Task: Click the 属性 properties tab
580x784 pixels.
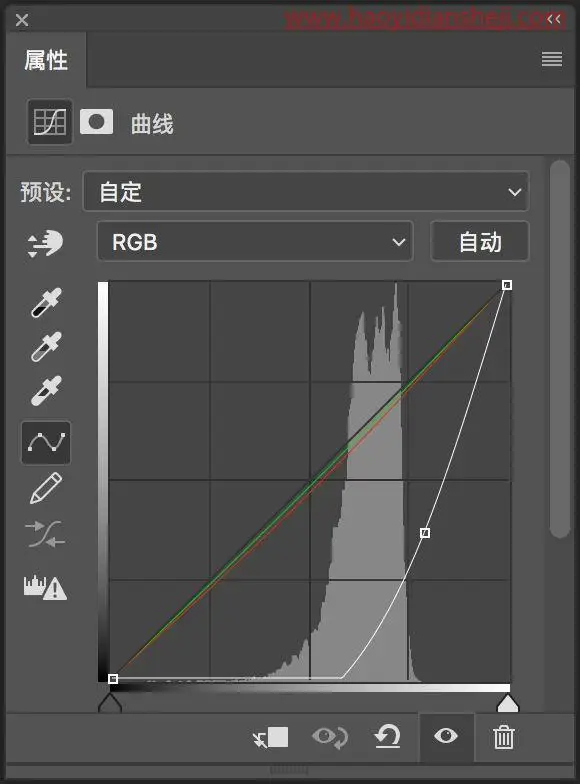Action: coord(46,60)
